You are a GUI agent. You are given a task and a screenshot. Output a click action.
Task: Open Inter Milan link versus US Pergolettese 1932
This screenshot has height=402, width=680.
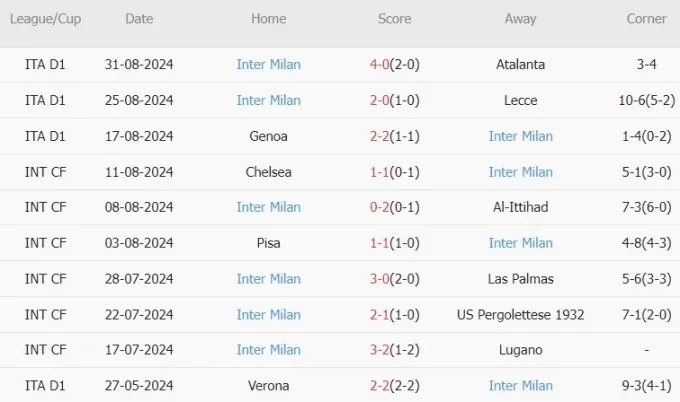coord(268,315)
